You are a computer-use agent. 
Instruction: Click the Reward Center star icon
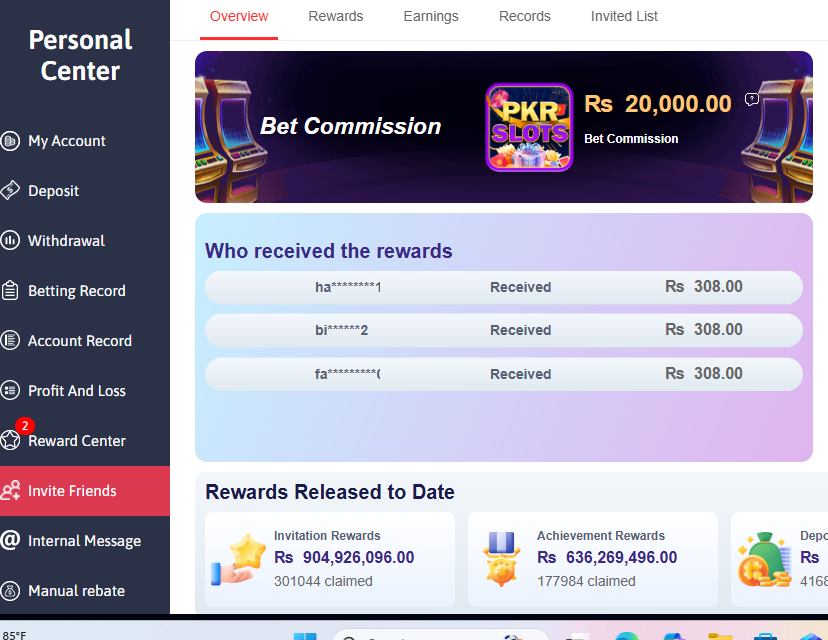coord(10,440)
